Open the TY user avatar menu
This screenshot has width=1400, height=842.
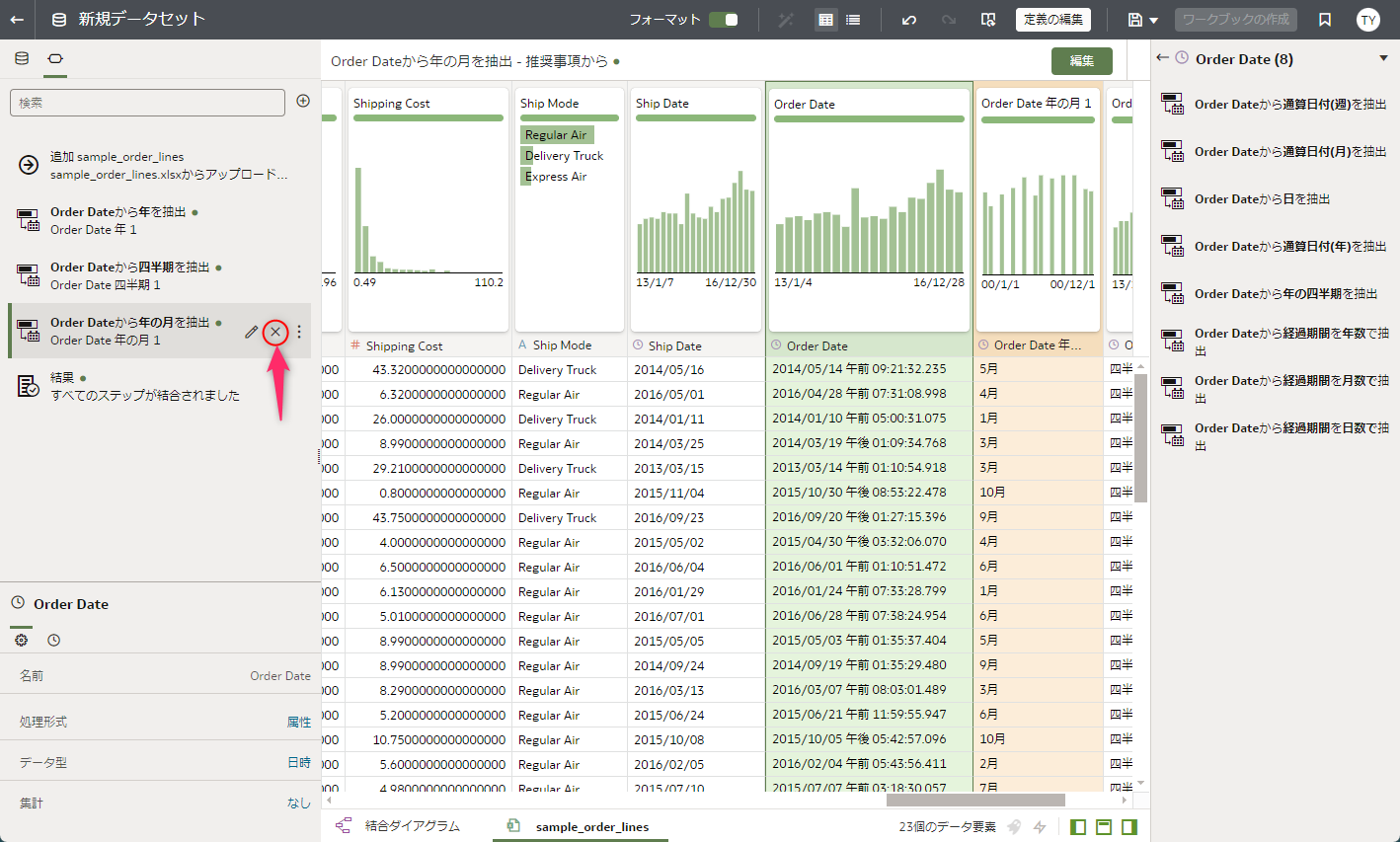coord(1368,20)
